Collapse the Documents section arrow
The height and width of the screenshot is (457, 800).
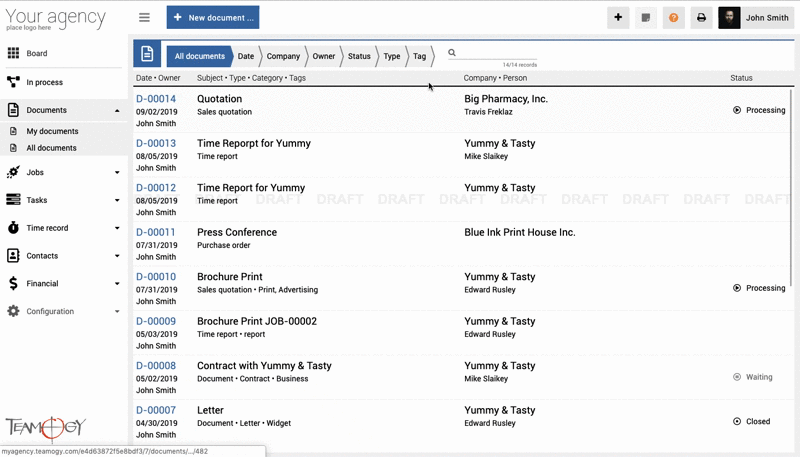(x=117, y=111)
